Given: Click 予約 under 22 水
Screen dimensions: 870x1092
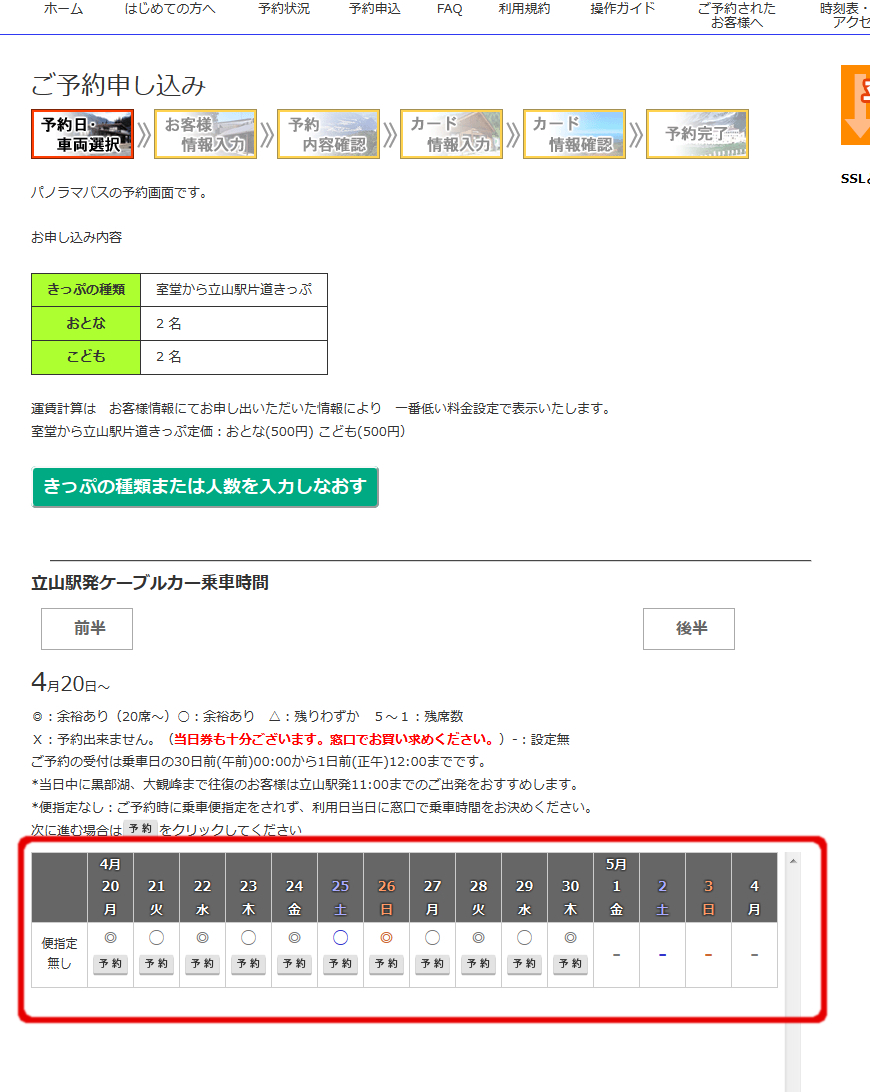Looking at the screenshot, I should coord(203,964).
